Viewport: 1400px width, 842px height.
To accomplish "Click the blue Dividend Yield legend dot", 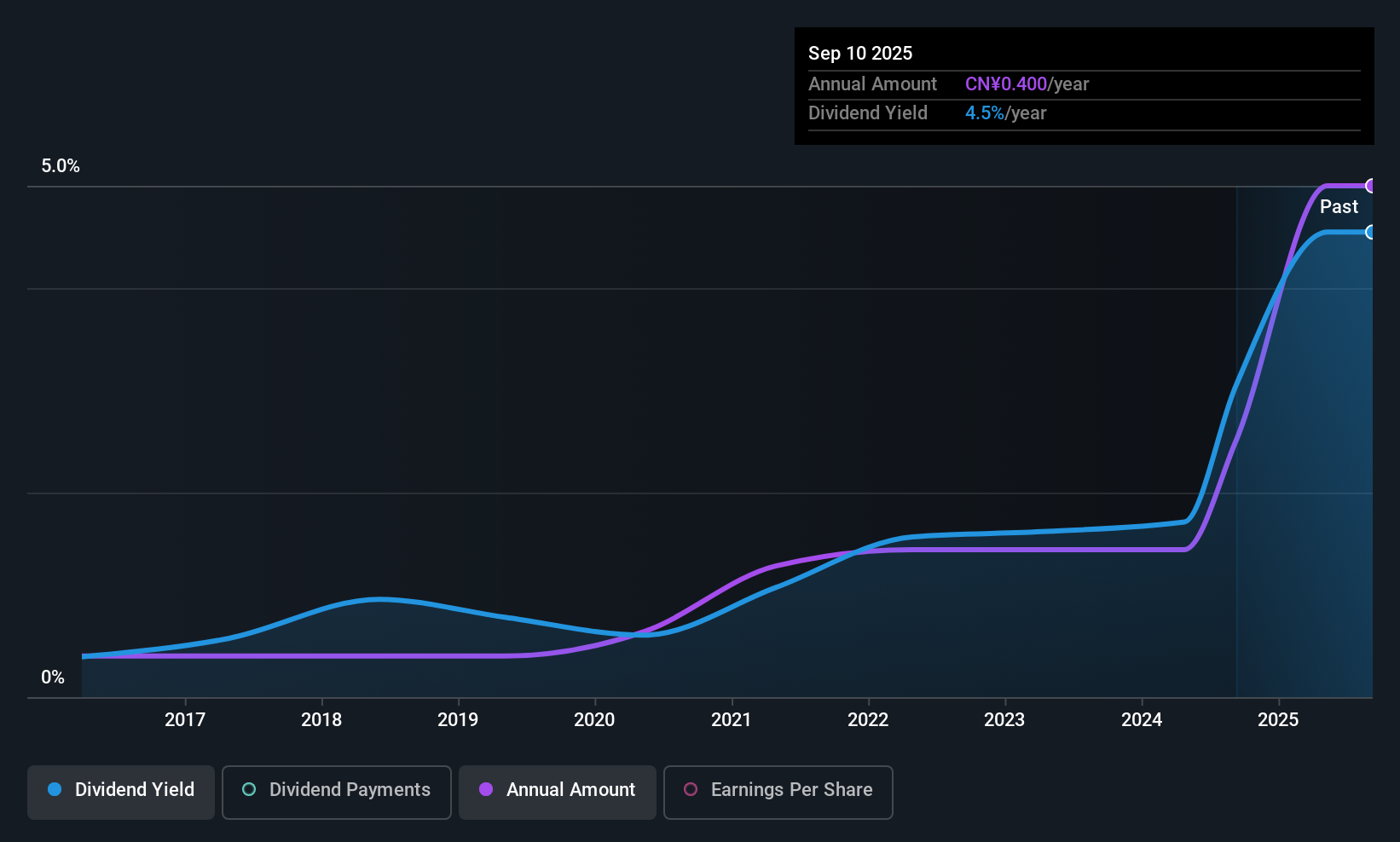I will 55,790.
